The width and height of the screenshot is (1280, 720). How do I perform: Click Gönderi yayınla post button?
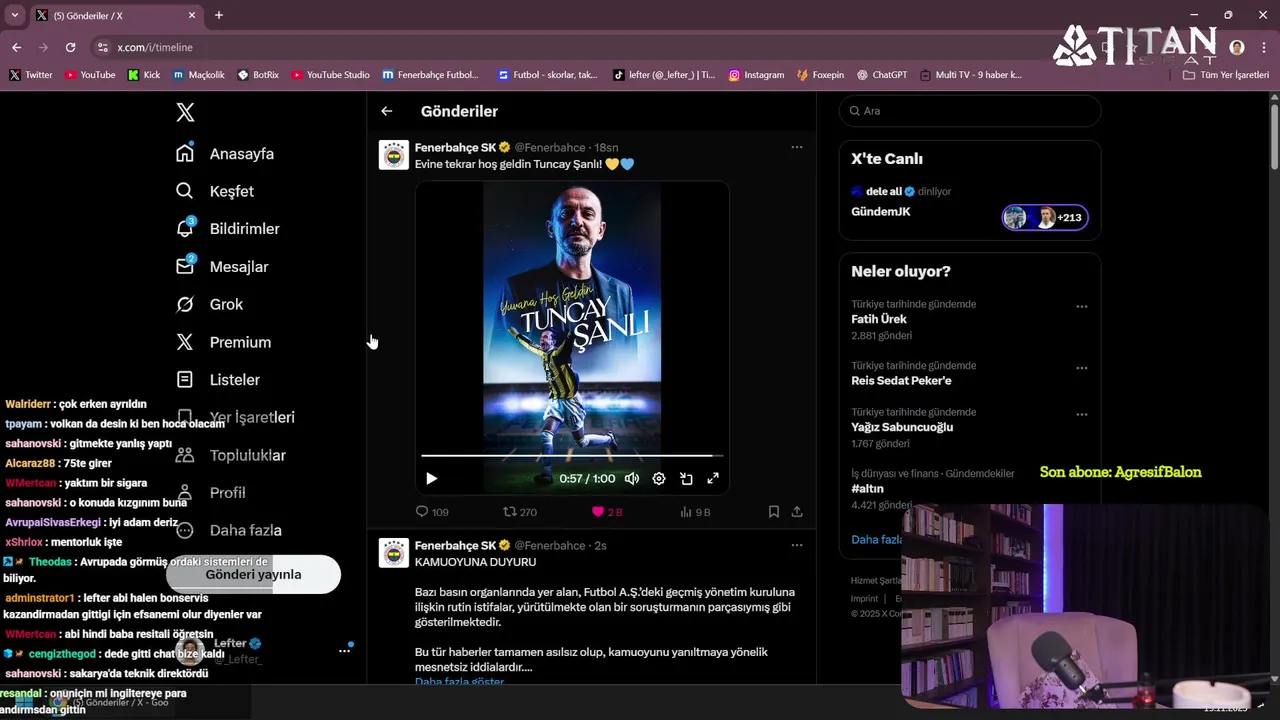(x=253, y=575)
